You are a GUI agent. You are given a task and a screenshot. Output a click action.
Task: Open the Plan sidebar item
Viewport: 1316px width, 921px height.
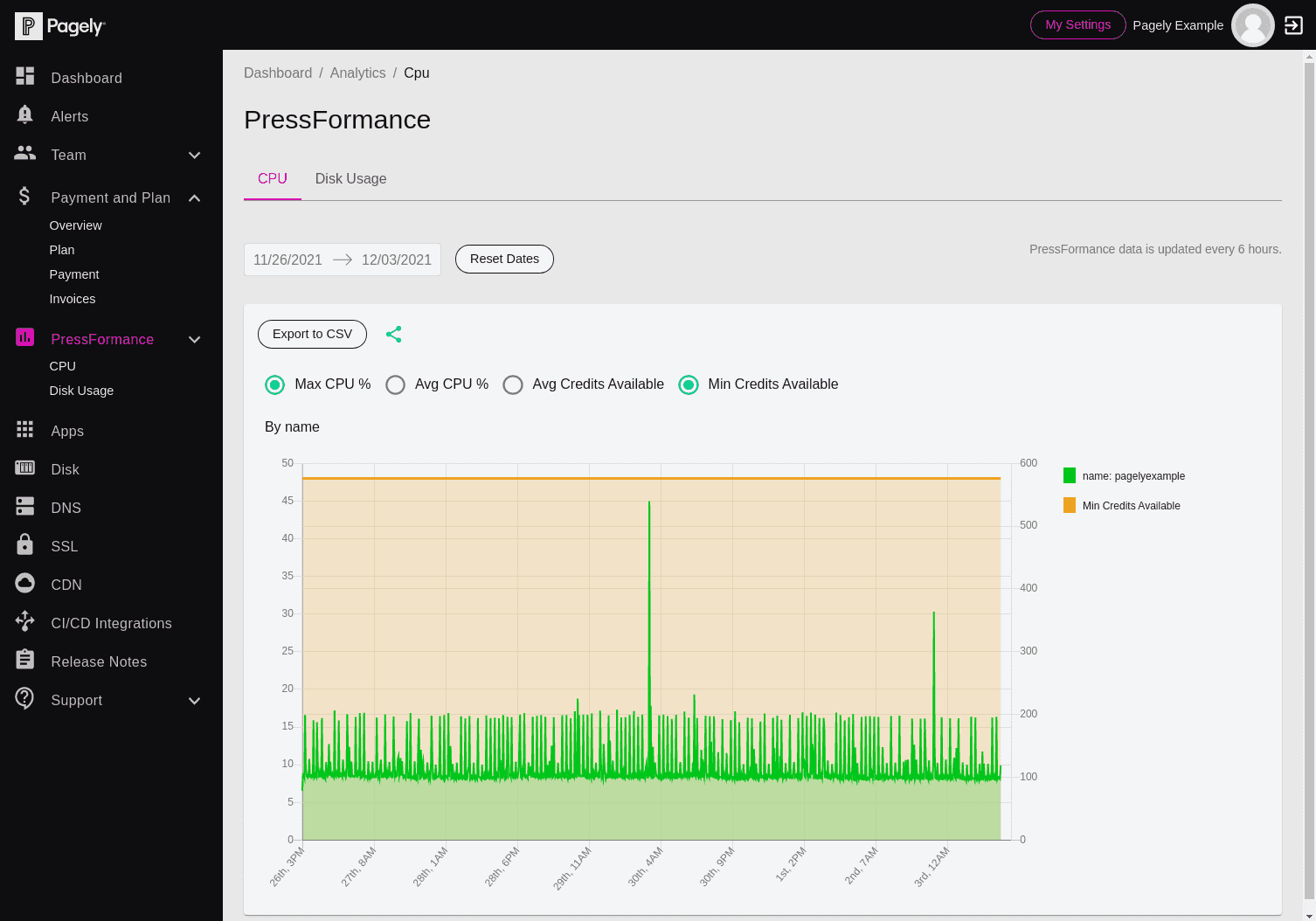click(62, 250)
